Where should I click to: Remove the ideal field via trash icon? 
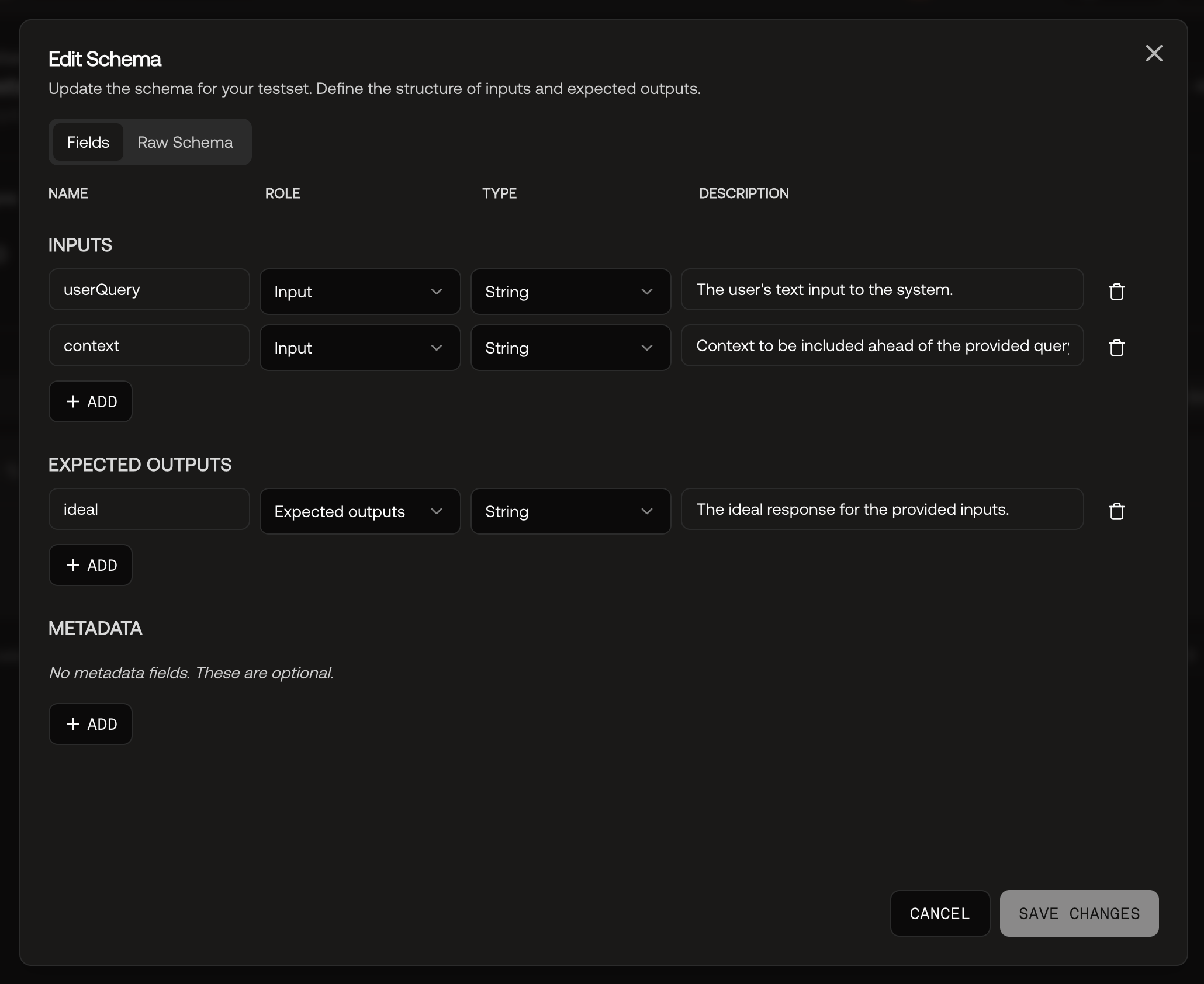[x=1116, y=511]
